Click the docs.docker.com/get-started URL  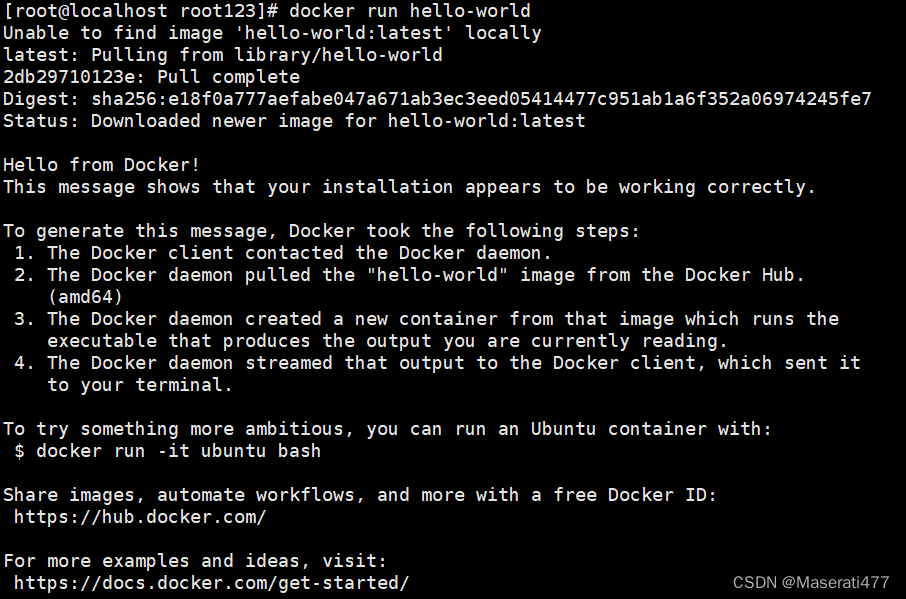tap(211, 583)
